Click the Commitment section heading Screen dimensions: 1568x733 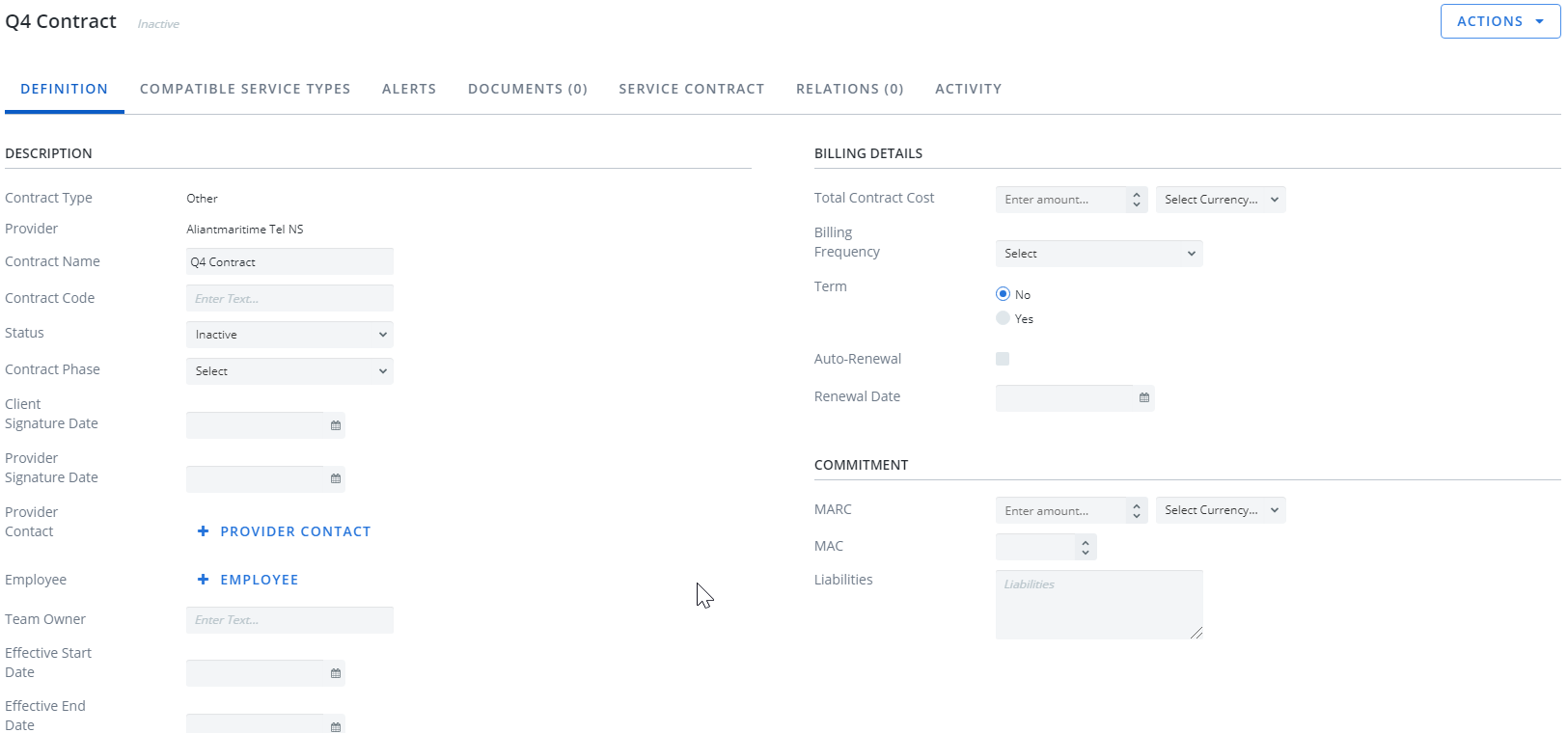click(862, 465)
